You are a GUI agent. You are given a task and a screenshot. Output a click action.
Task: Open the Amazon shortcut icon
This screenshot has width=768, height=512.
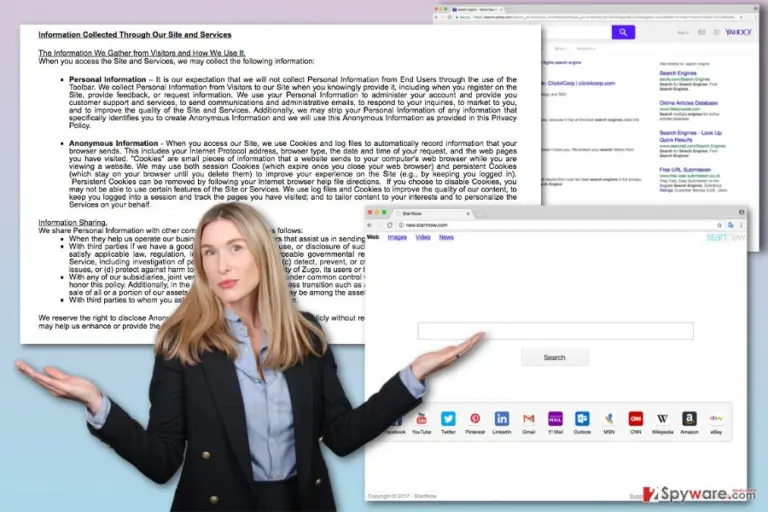click(689, 418)
